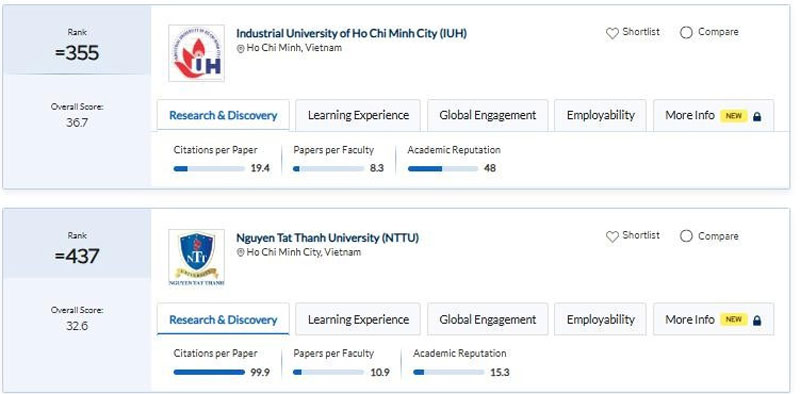Click the lock icon on IUH More Info
Viewport: 800px width, 394px height.
point(757,116)
